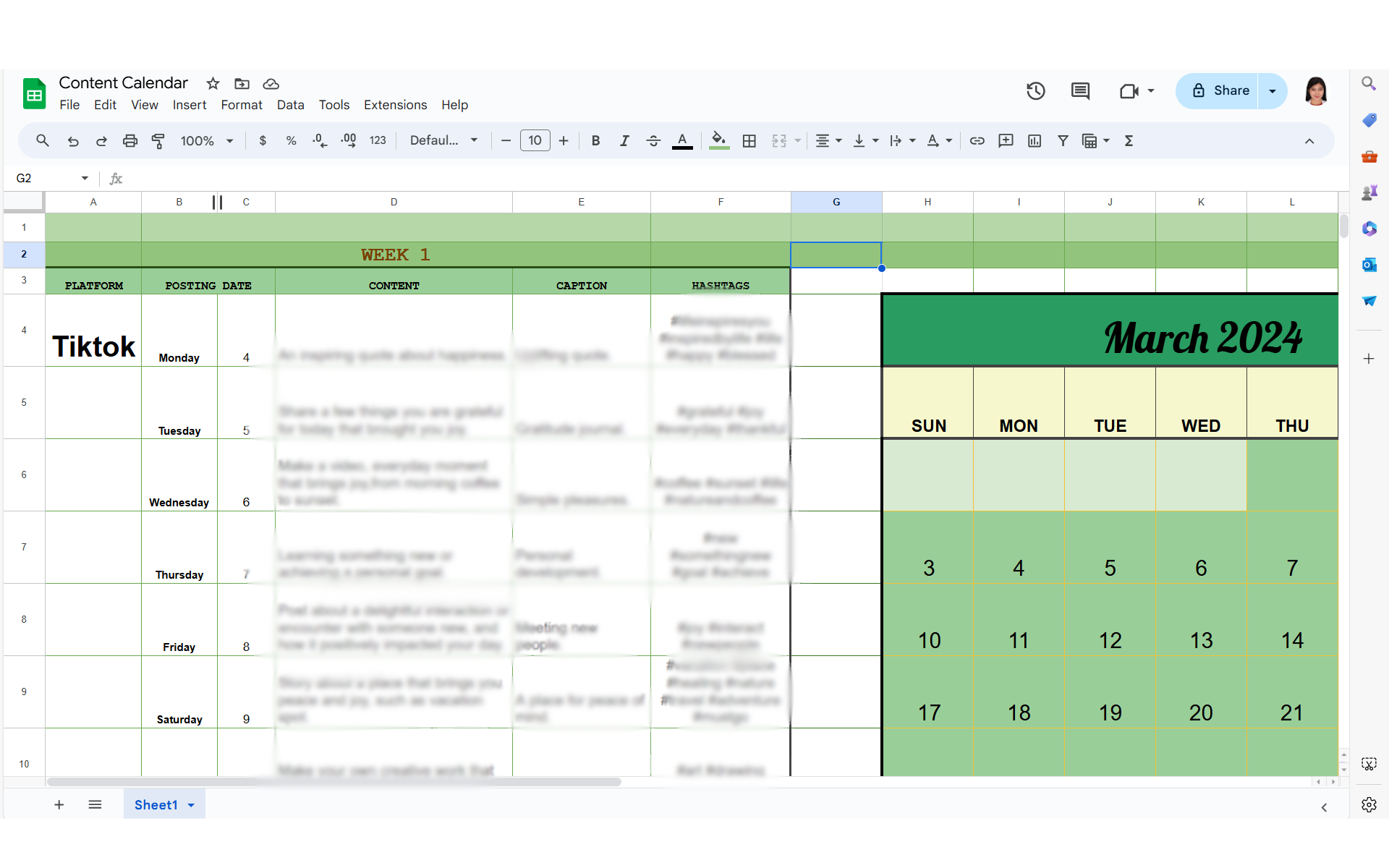This screenshot has height=868, width=1389.
Task: Open the font family dropdown
Action: point(443,141)
